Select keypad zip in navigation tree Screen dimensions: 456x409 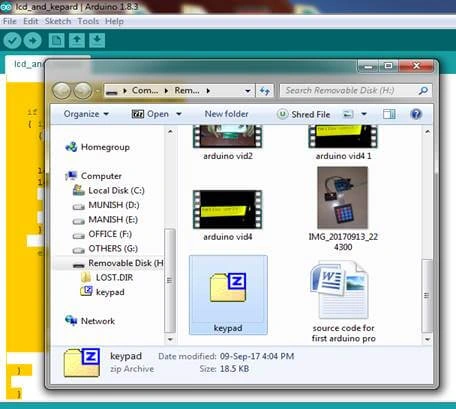tap(103, 292)
